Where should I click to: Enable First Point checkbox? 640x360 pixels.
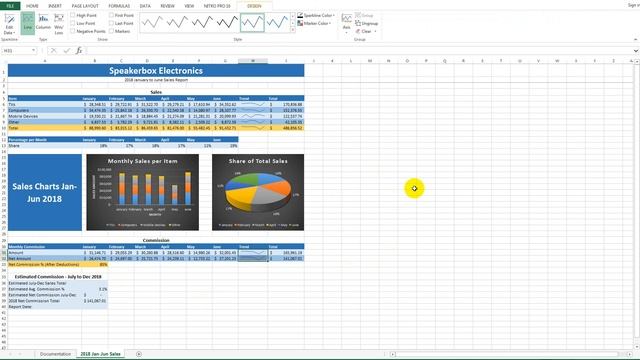(x=111, y=15)
